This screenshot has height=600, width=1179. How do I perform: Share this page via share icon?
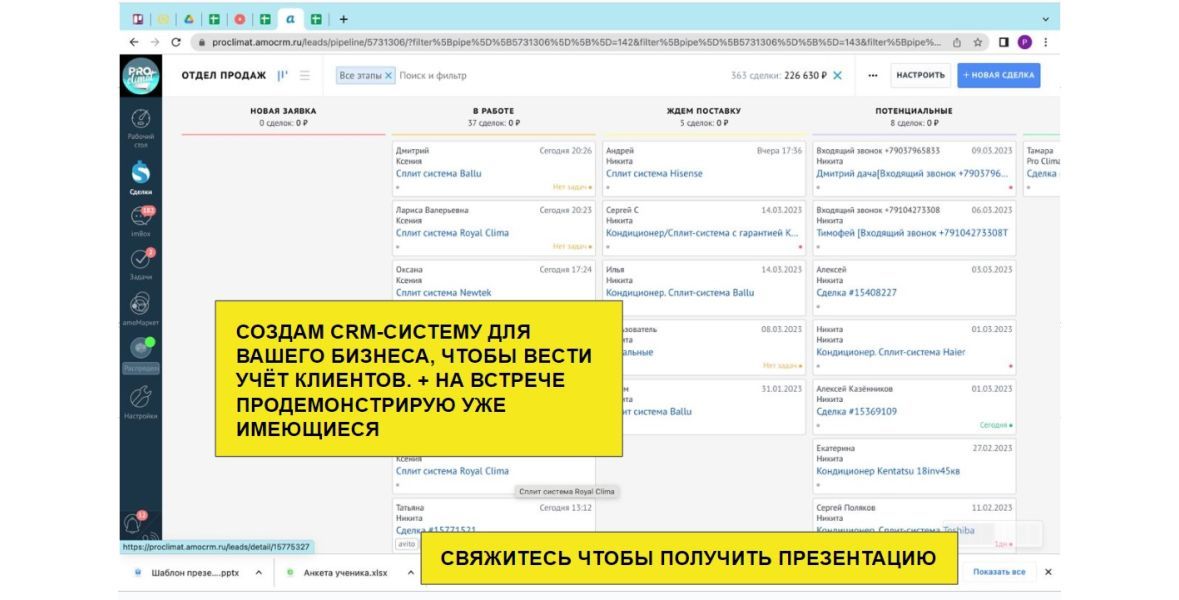pyautogui.click(x=957, y=42)
